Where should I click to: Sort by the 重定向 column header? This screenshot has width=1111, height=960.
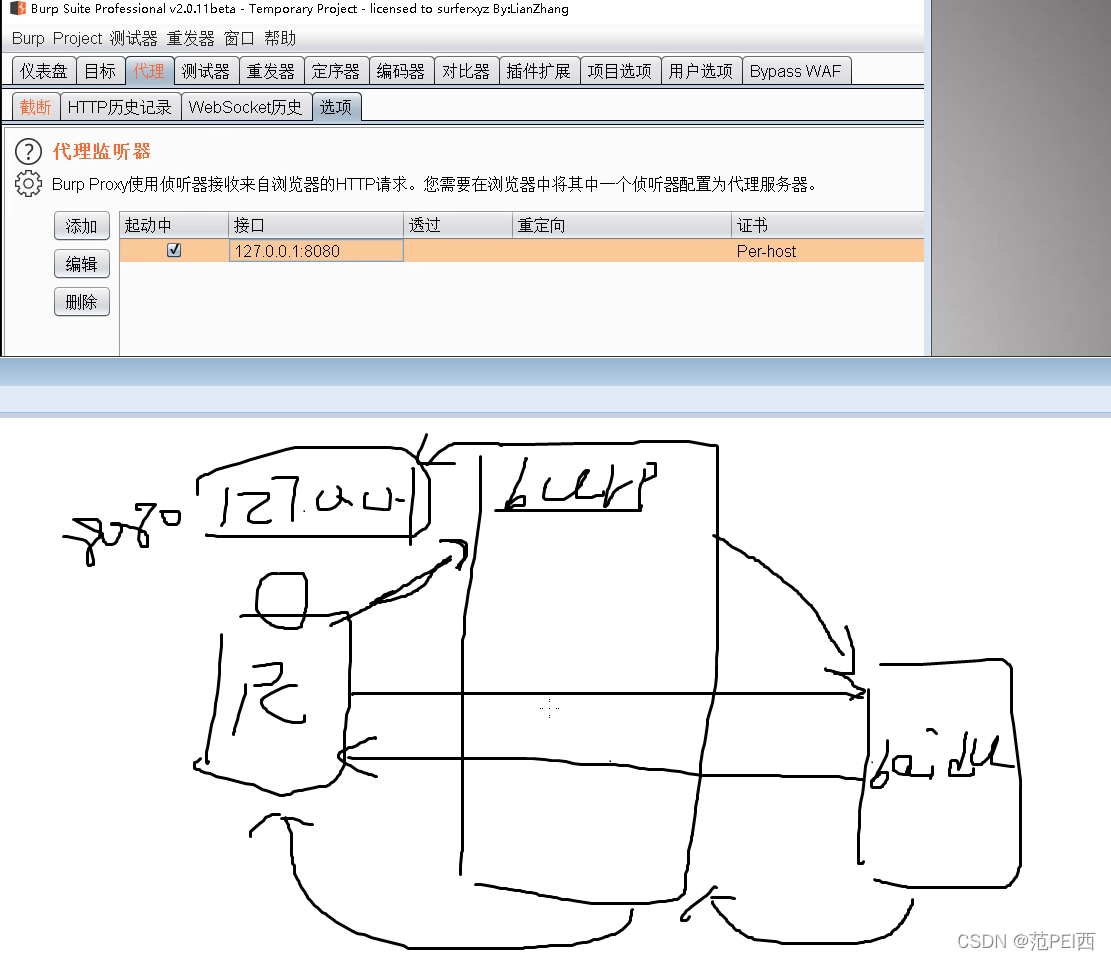621,225
